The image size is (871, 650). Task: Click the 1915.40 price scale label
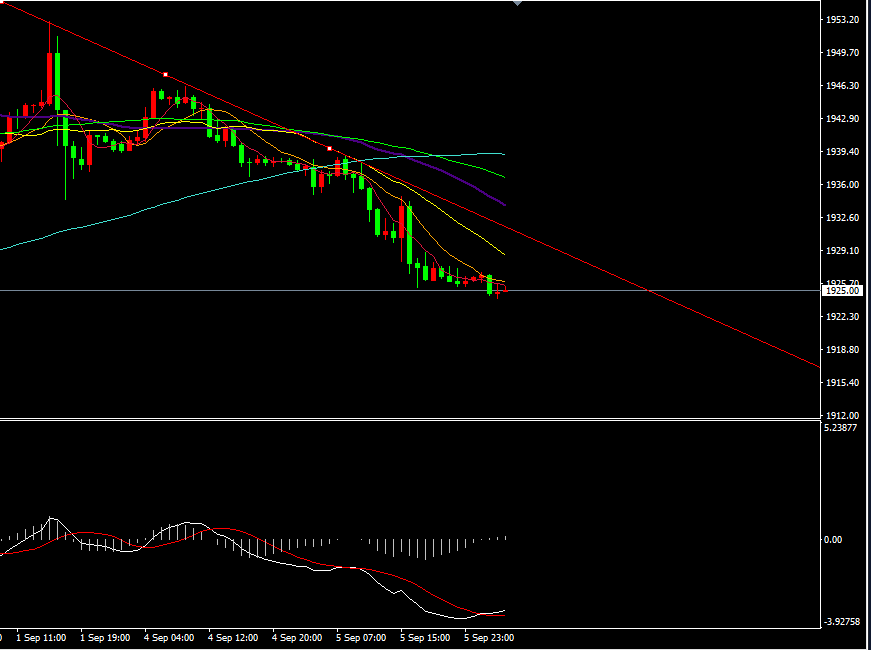[843, 382]
